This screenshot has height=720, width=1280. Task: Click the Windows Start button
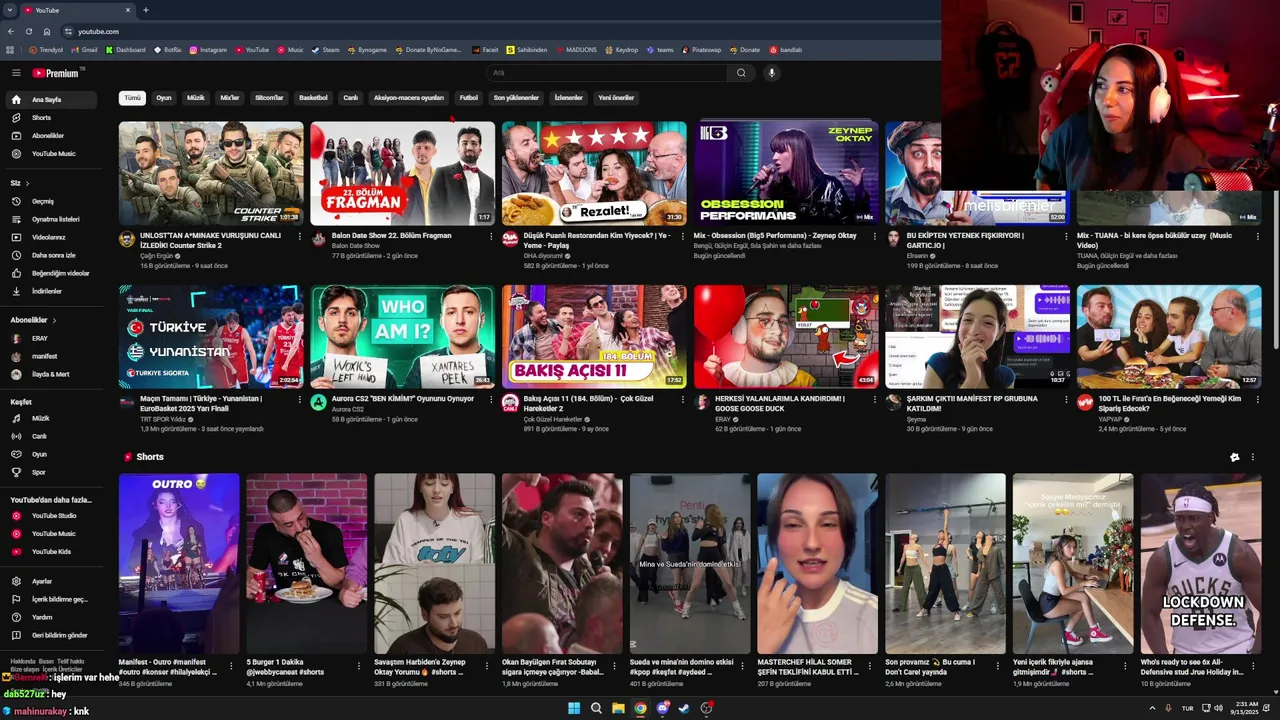pos(574,708)
